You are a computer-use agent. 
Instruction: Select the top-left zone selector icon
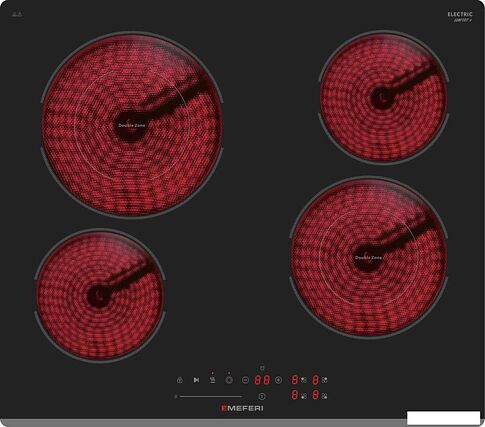point(304,380)
